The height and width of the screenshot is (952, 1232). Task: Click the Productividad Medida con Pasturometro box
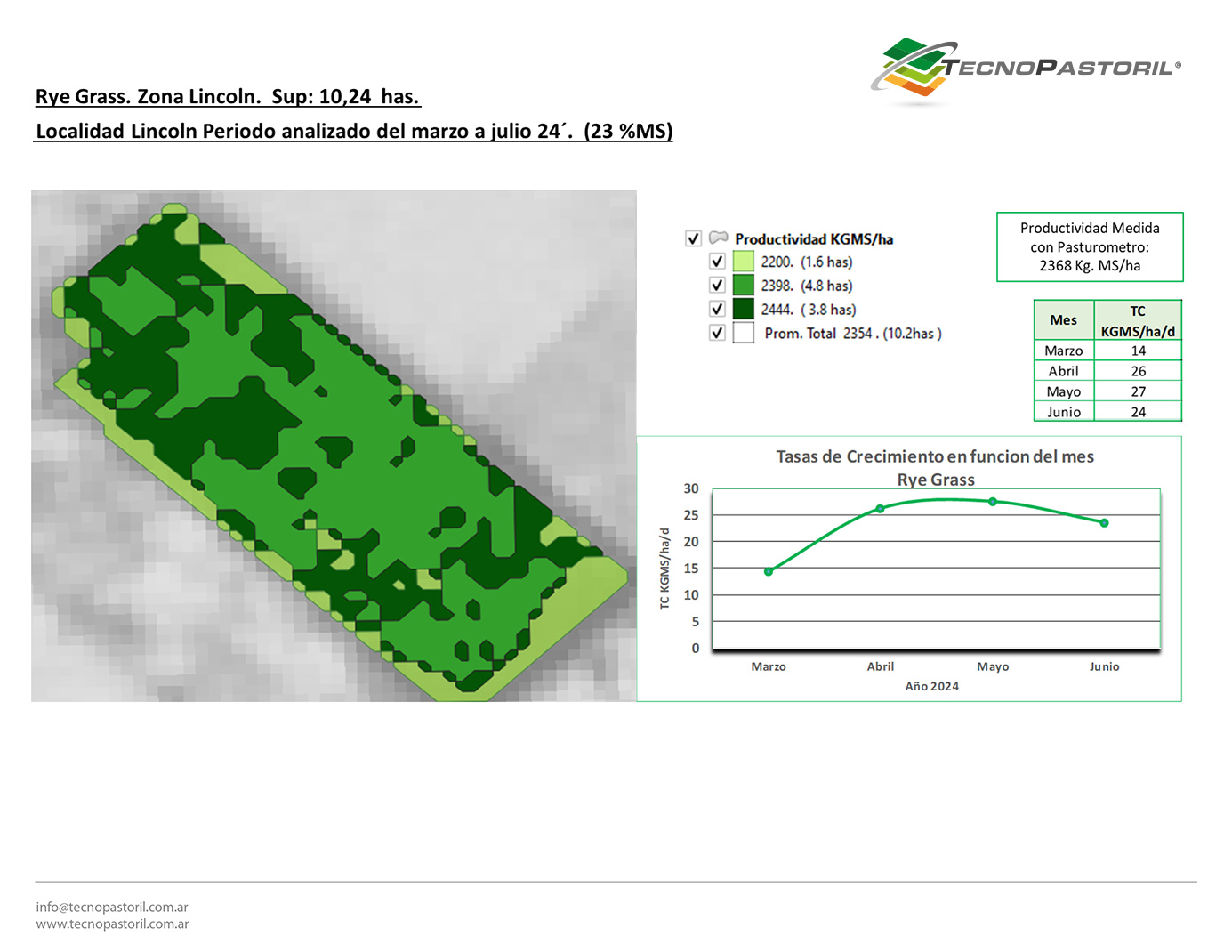click(x=1090, y=247)
